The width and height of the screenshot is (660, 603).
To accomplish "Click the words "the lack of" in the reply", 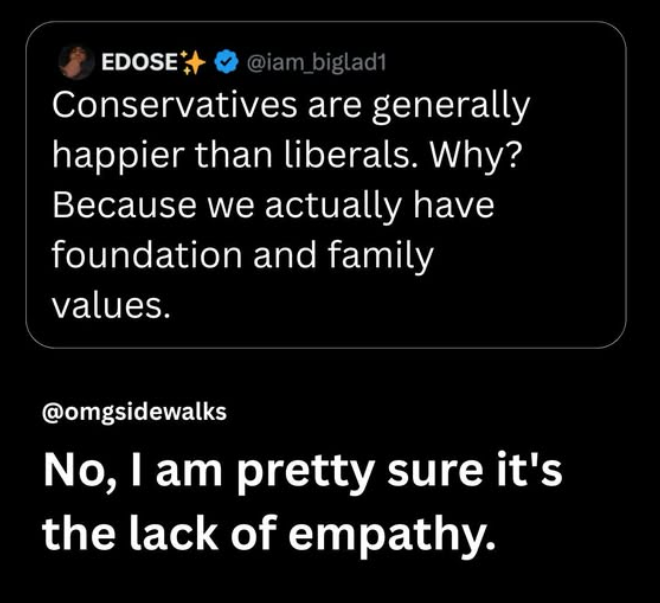I will pos(175,535).
